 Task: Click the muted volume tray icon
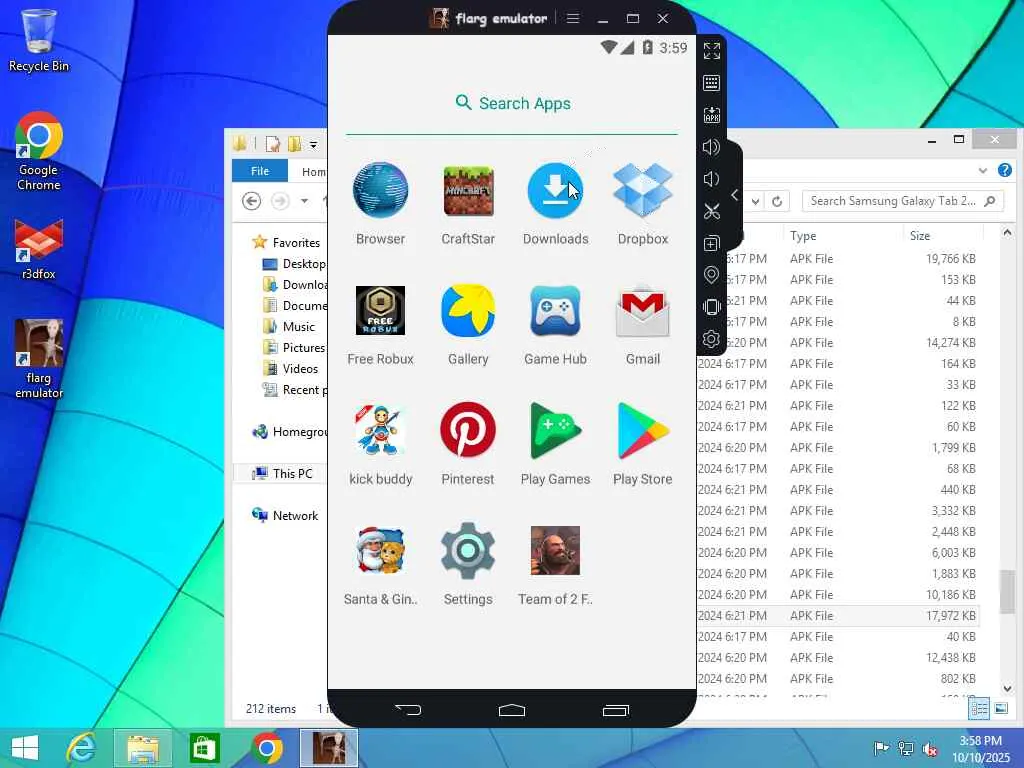tap(930, 749)
